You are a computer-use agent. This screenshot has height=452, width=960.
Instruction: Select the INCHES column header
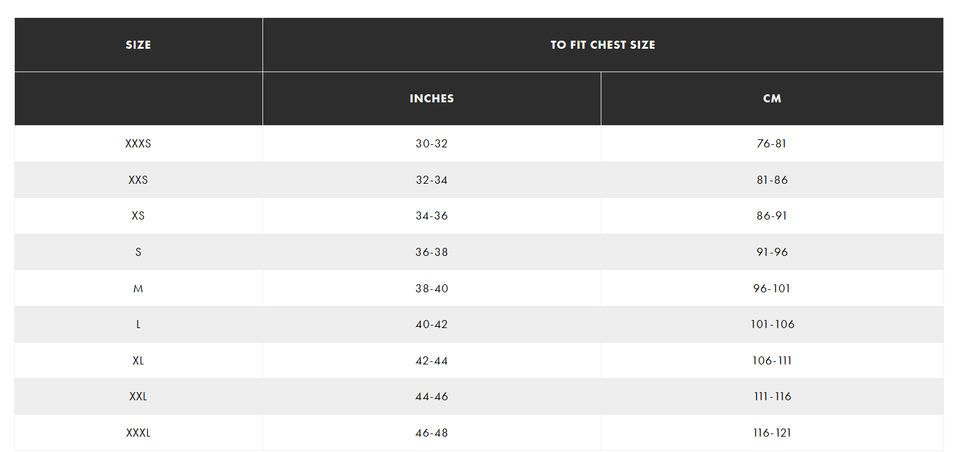pyautogui.click(x=431, y=99)
